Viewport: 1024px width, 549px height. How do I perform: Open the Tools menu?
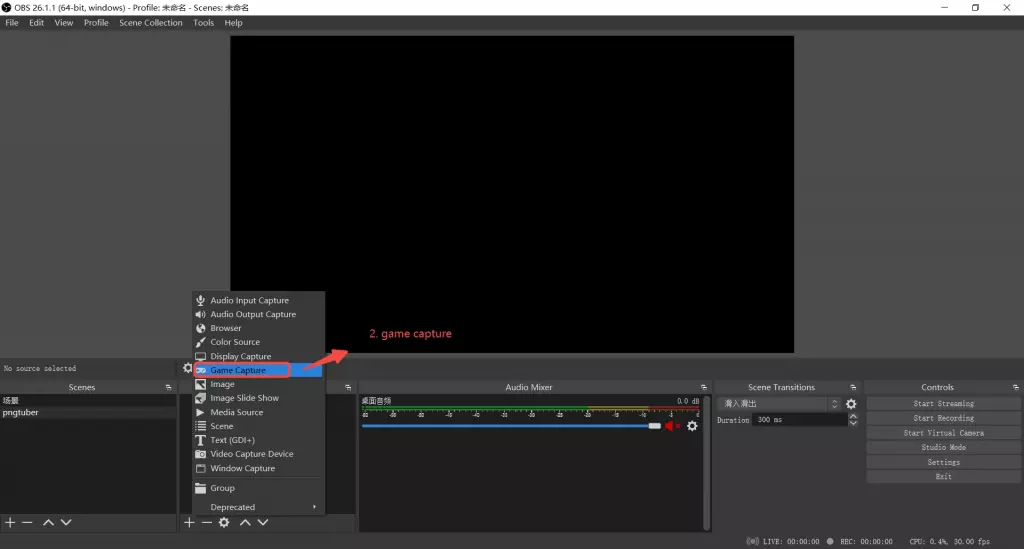[203, 23]
